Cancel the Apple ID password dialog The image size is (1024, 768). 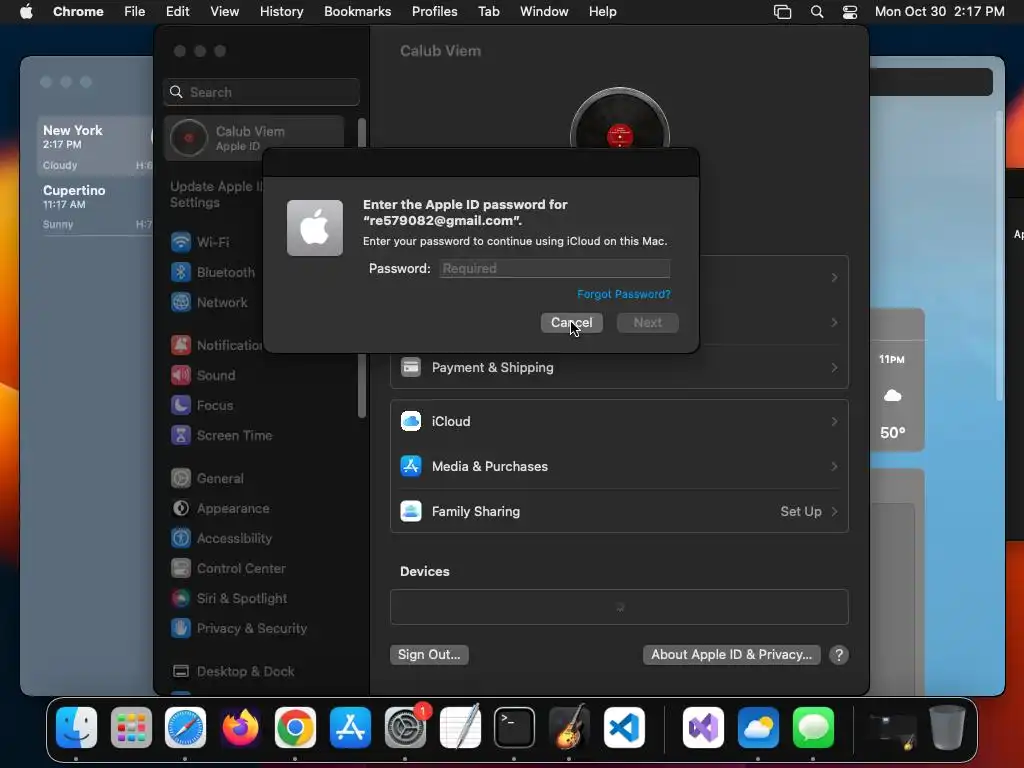(x=571, y=323)
